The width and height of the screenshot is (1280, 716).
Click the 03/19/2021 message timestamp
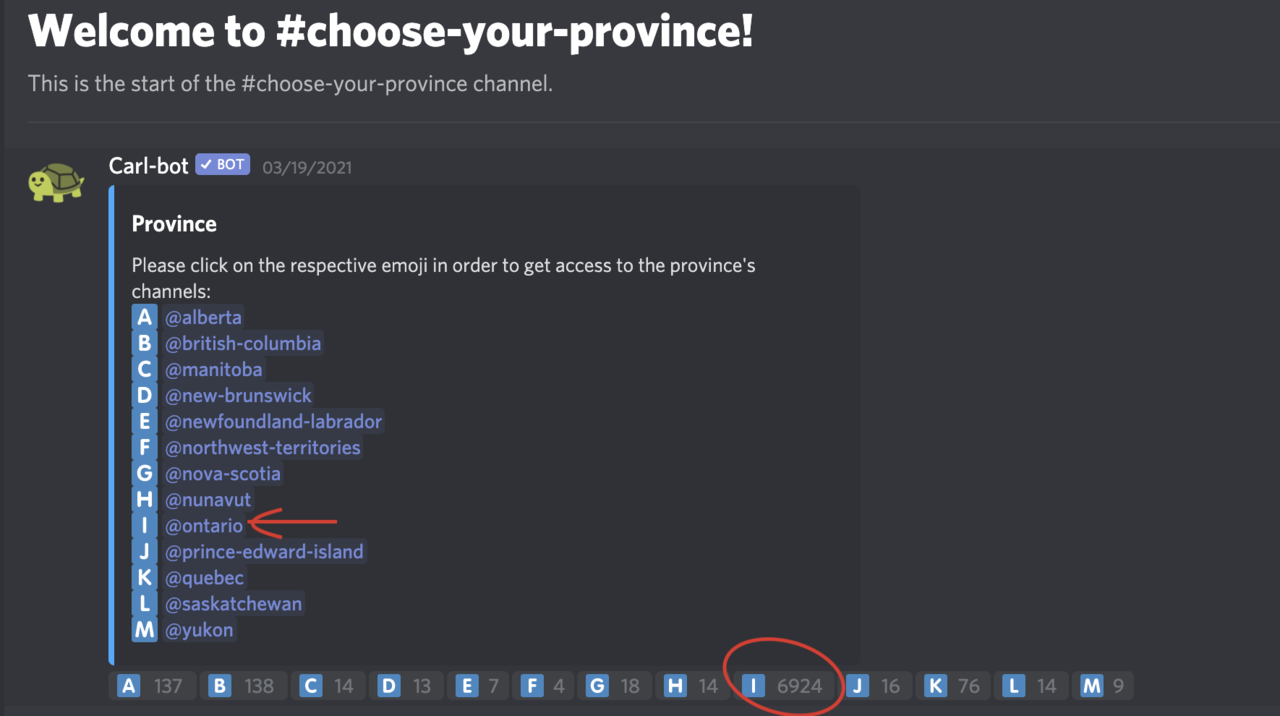tap(307, 167)
